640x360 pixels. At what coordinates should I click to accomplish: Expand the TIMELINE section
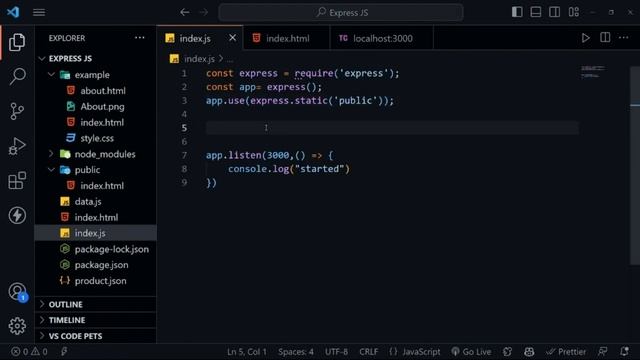tap(96, 320)
